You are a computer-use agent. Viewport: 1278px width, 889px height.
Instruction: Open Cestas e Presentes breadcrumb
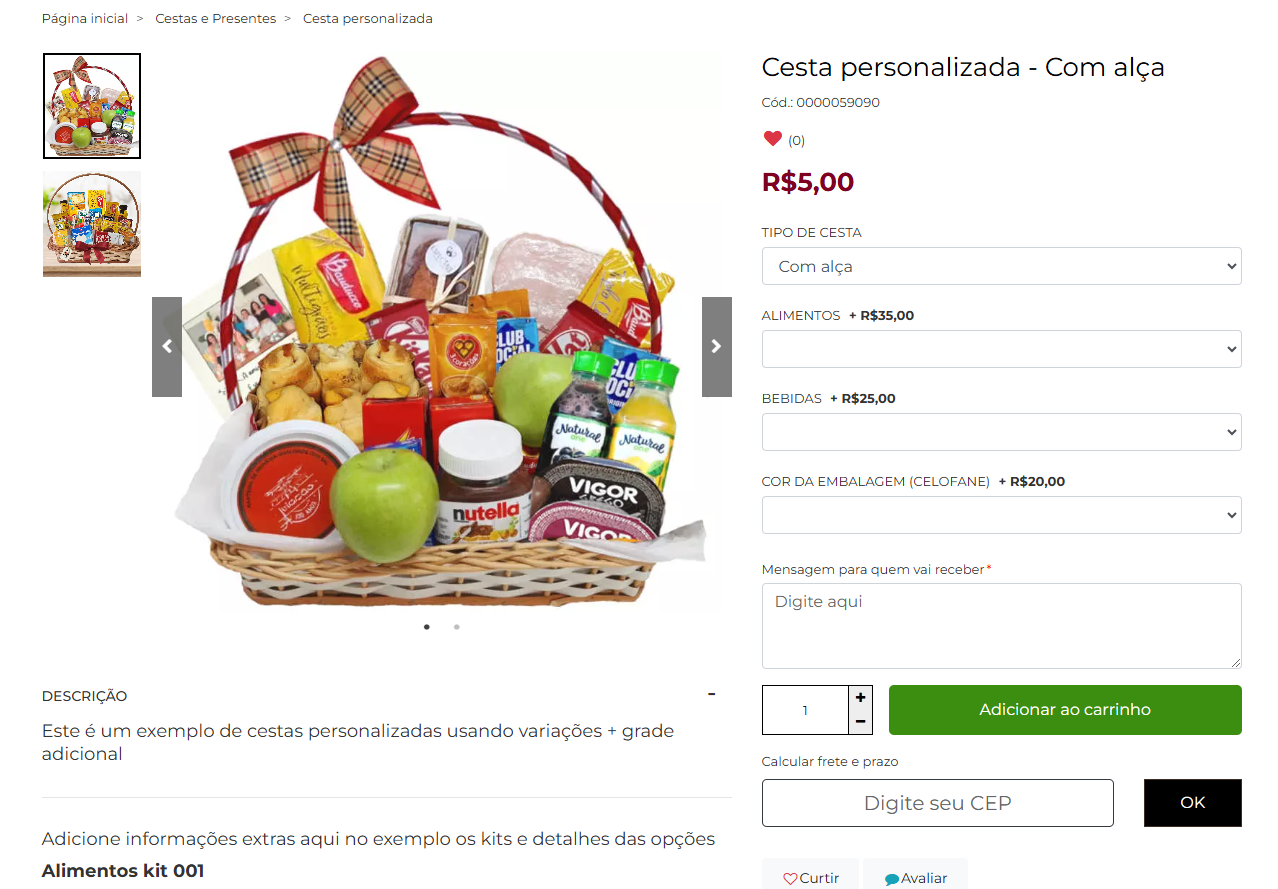click(215, 18)
